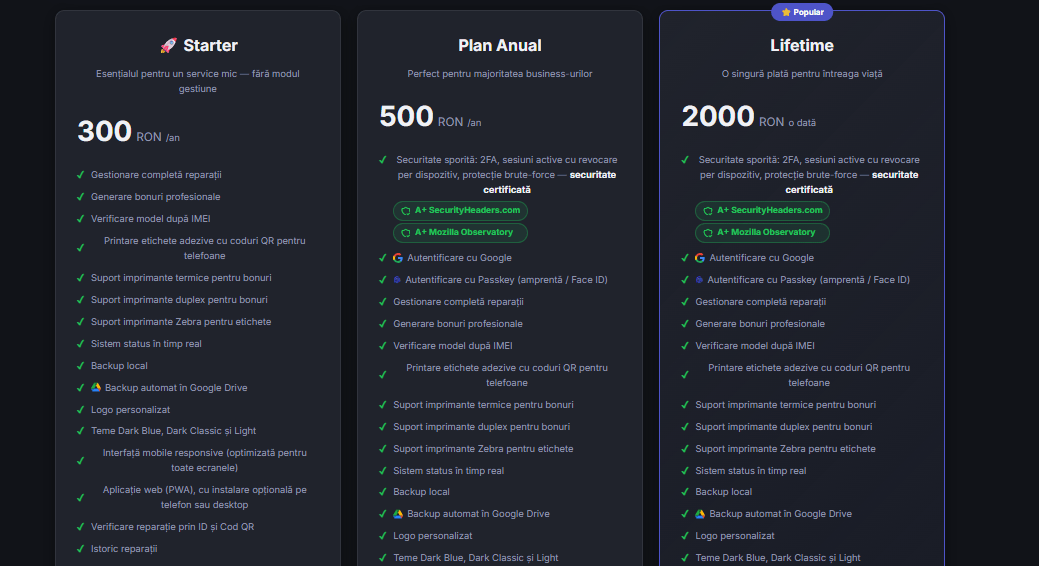The height and width of the screenshot is (566, 1039).
Task: Select the Lifetime plan heading
Action: coord(802,45)
